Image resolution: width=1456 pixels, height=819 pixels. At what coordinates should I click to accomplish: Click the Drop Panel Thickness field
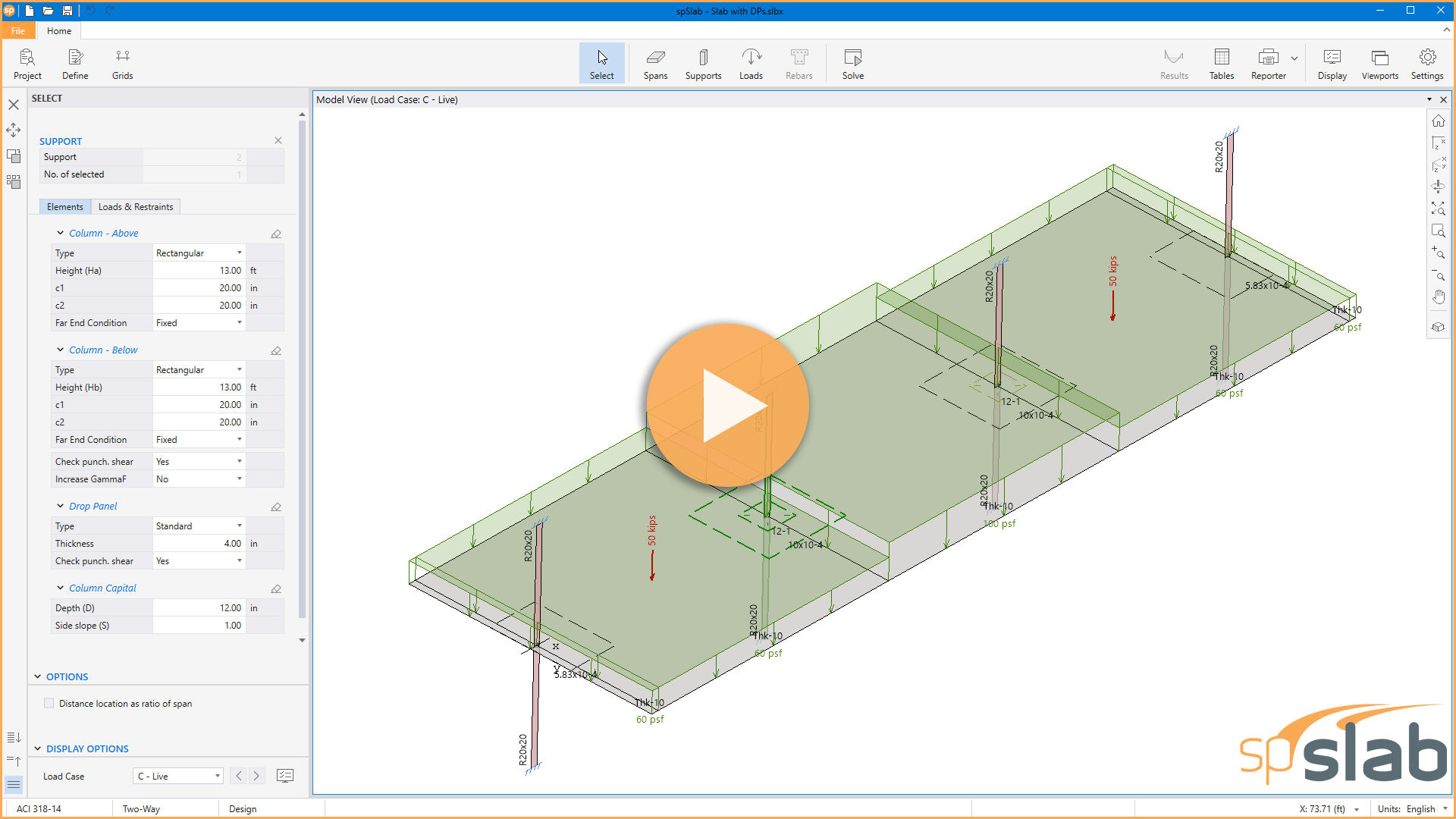click(x=199, y=544)
